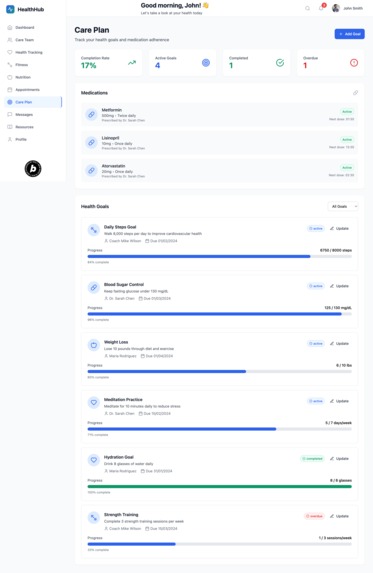
Task: Open Fitness in sidebar
Action: pos(33,65)
